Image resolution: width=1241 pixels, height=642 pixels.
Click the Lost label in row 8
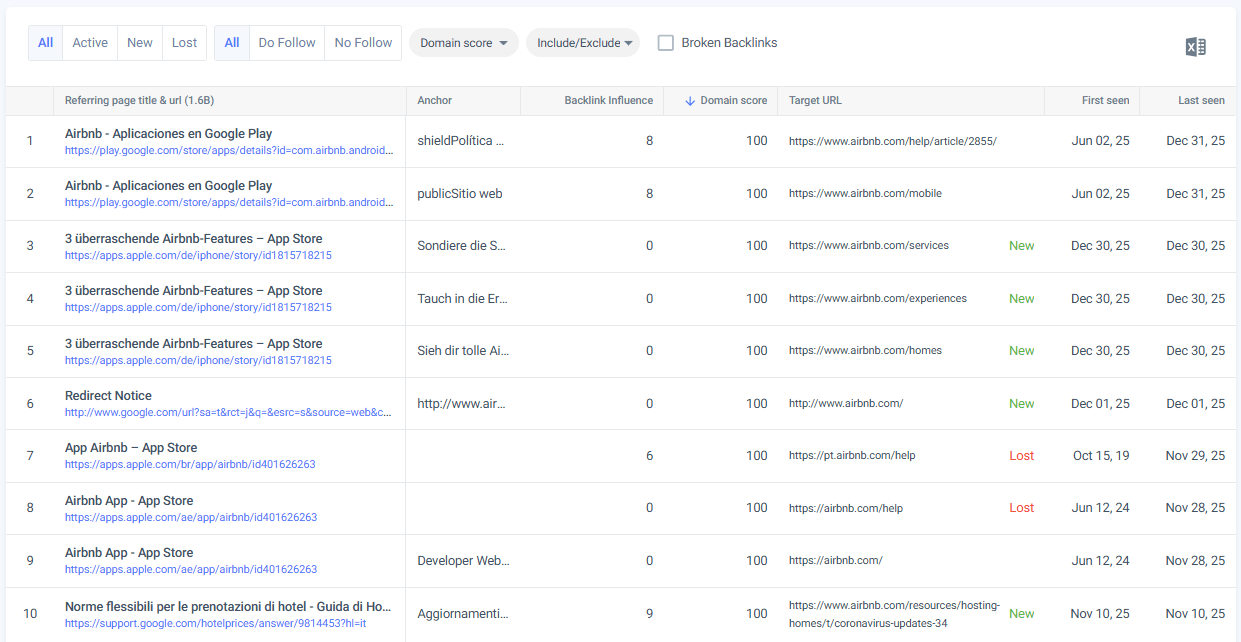[x=1022, y=508]
